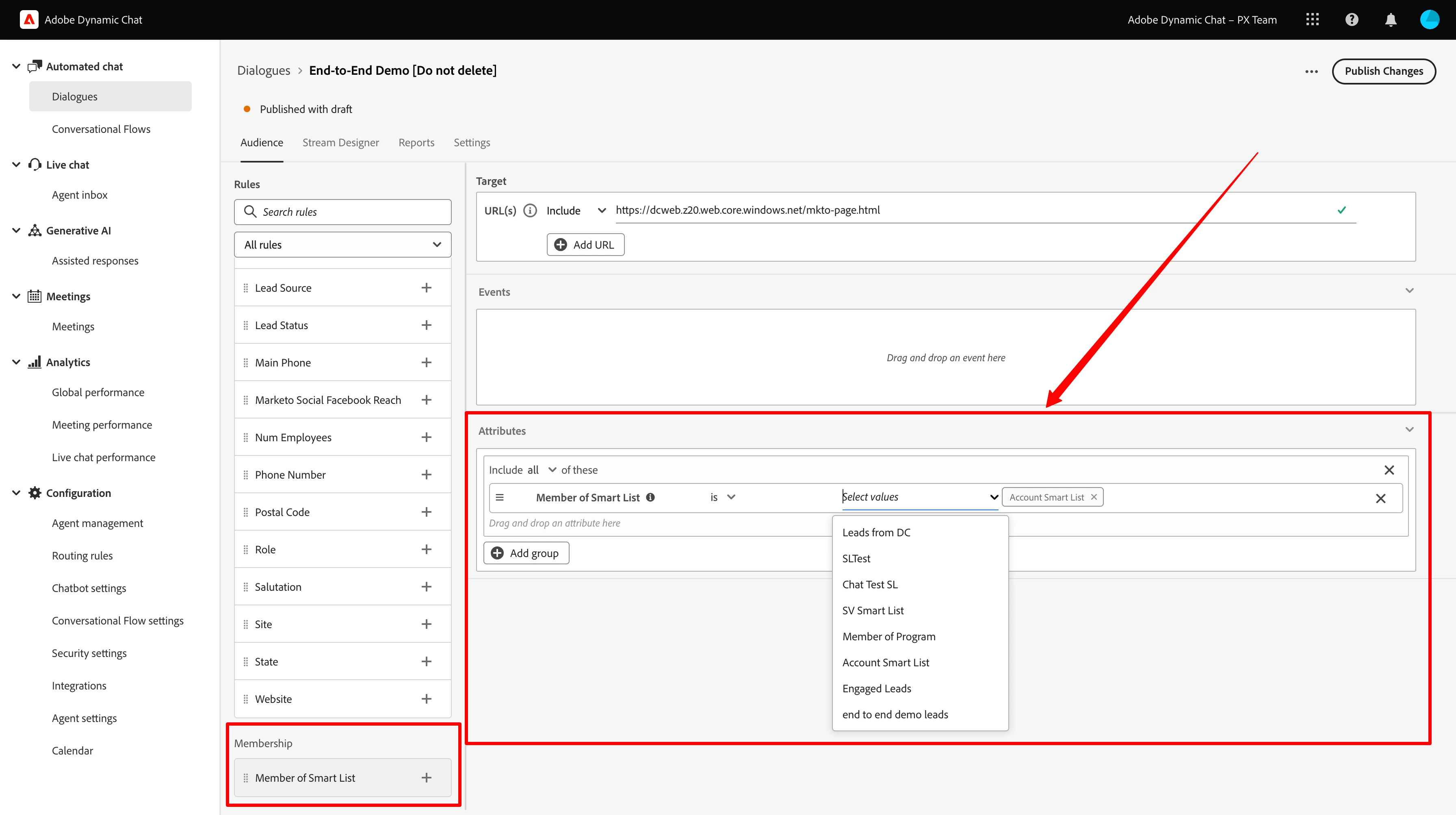Open the app switcher grid icon

point(1312,20)
